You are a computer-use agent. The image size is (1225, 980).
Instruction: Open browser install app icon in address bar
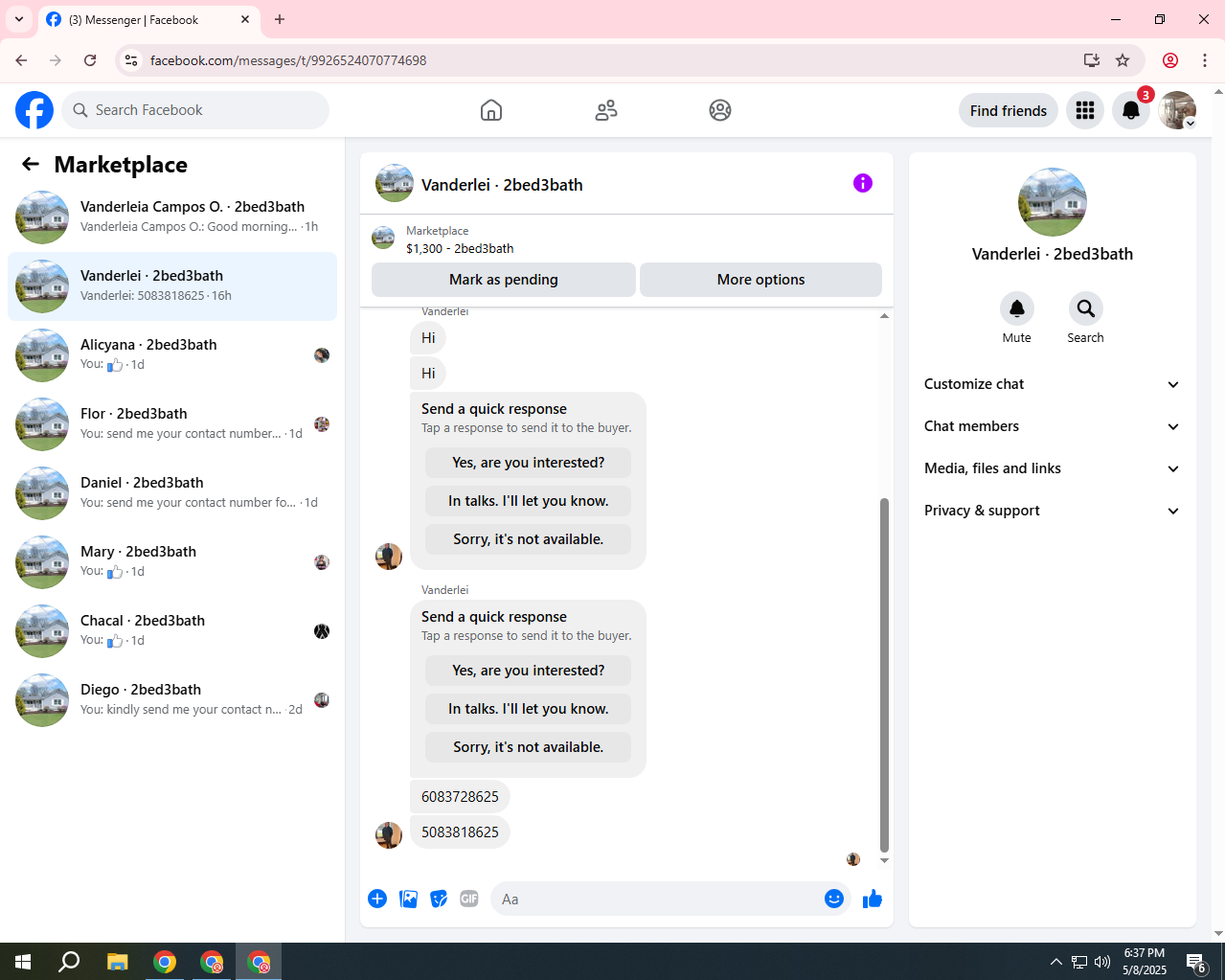coord(1092,60)
